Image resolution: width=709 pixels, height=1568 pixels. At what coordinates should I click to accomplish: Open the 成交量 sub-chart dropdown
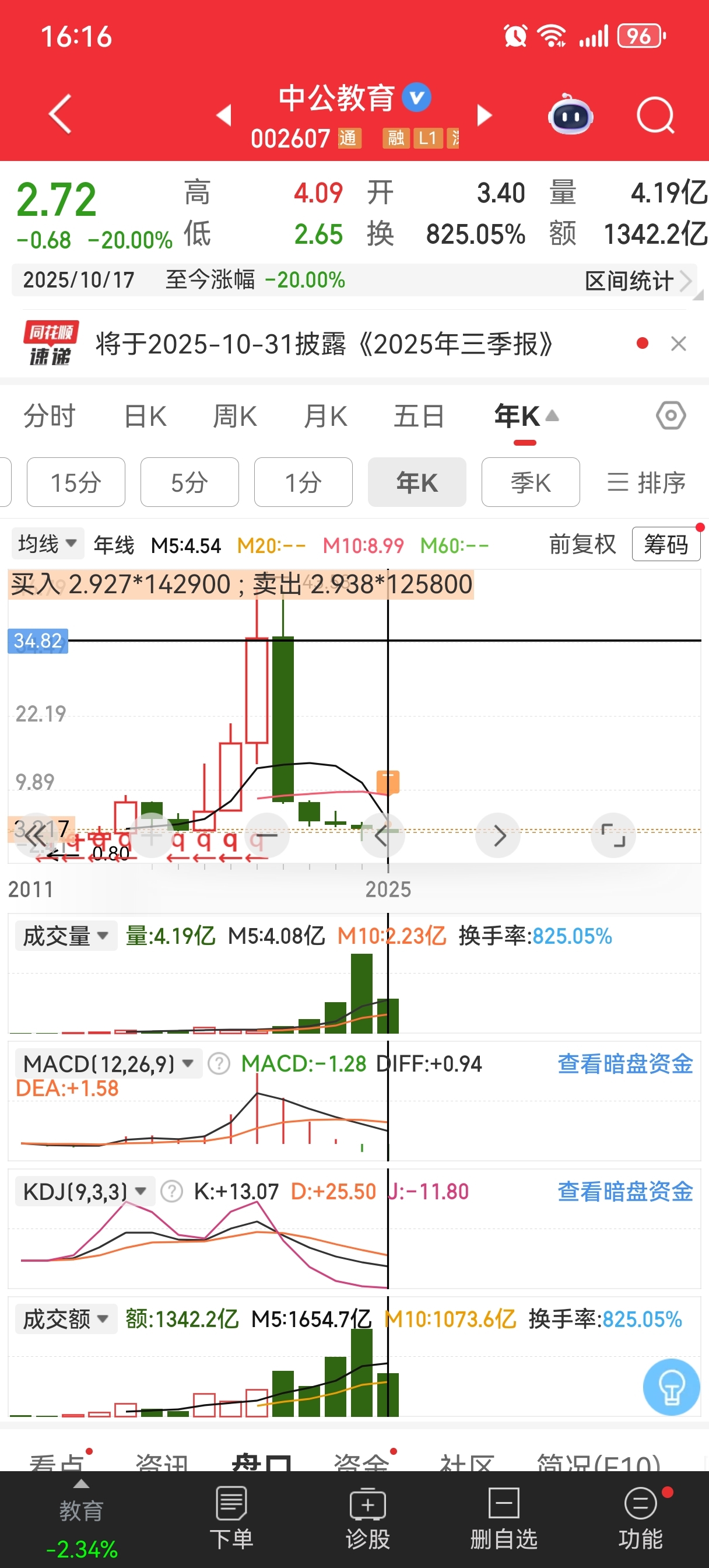66,936
